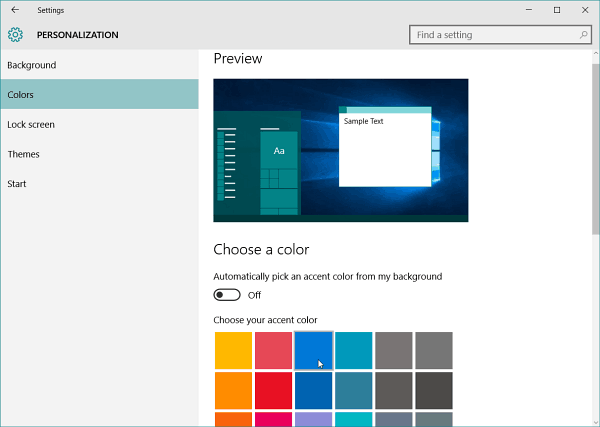The width and height of the screenshot is (600, 427).
Task: Maximize the Settings window
Action: tap(557, 10)
